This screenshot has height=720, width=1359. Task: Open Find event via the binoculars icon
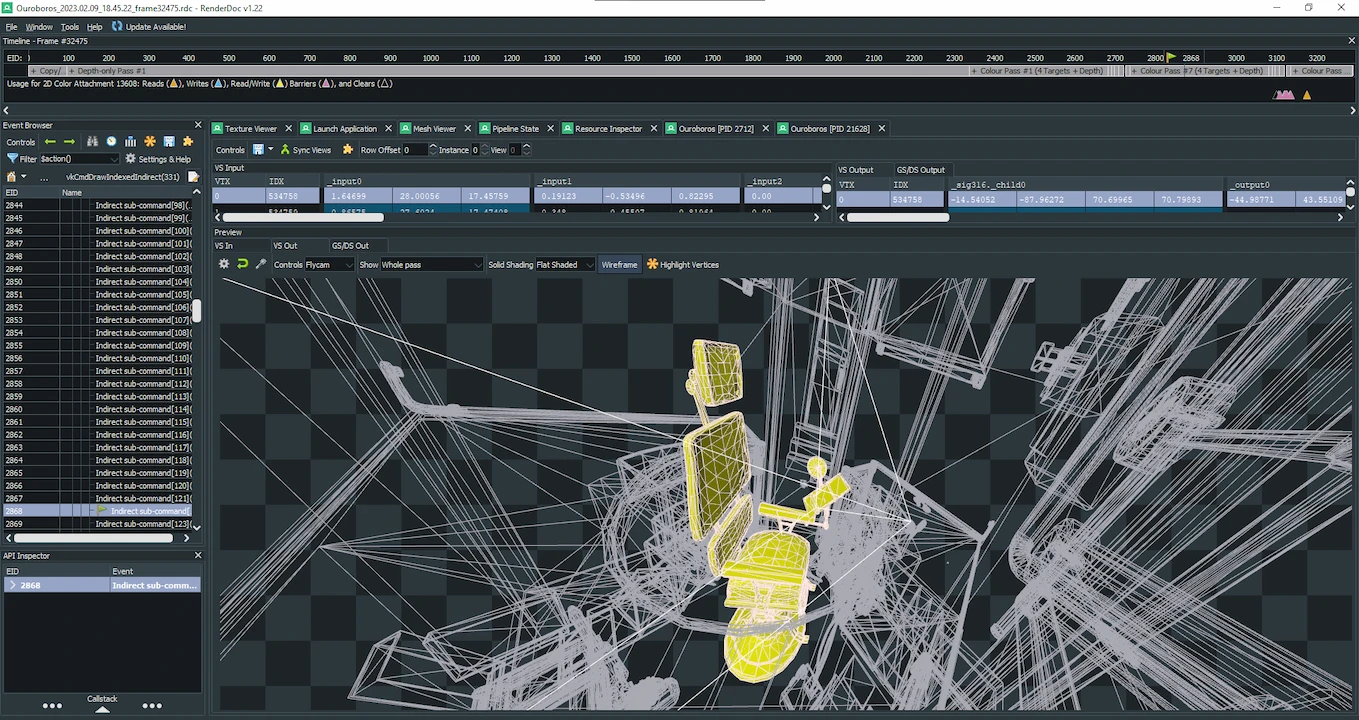click(92, 142)
